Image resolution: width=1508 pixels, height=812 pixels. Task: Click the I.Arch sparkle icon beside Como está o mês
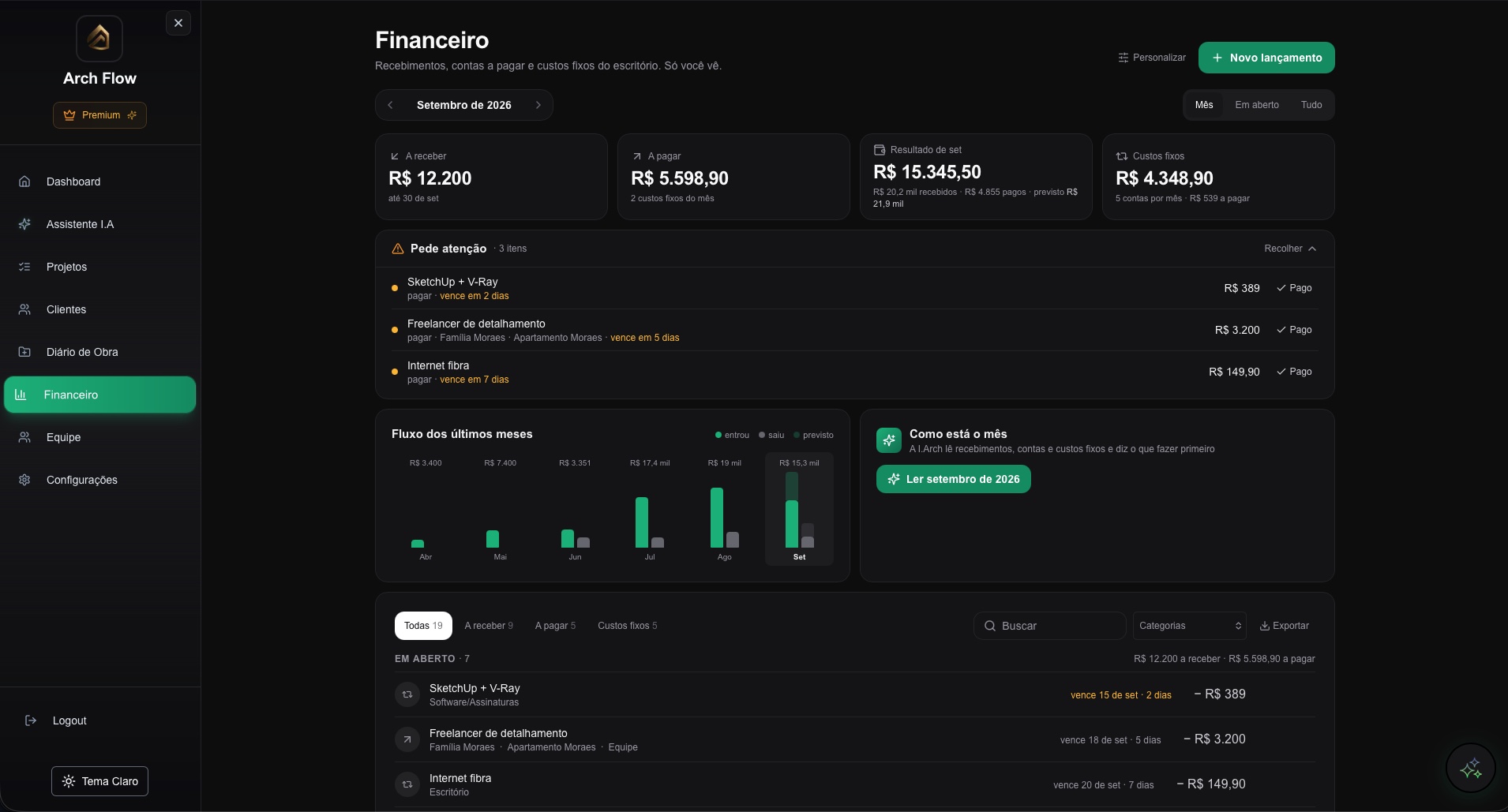click(889, 440)
